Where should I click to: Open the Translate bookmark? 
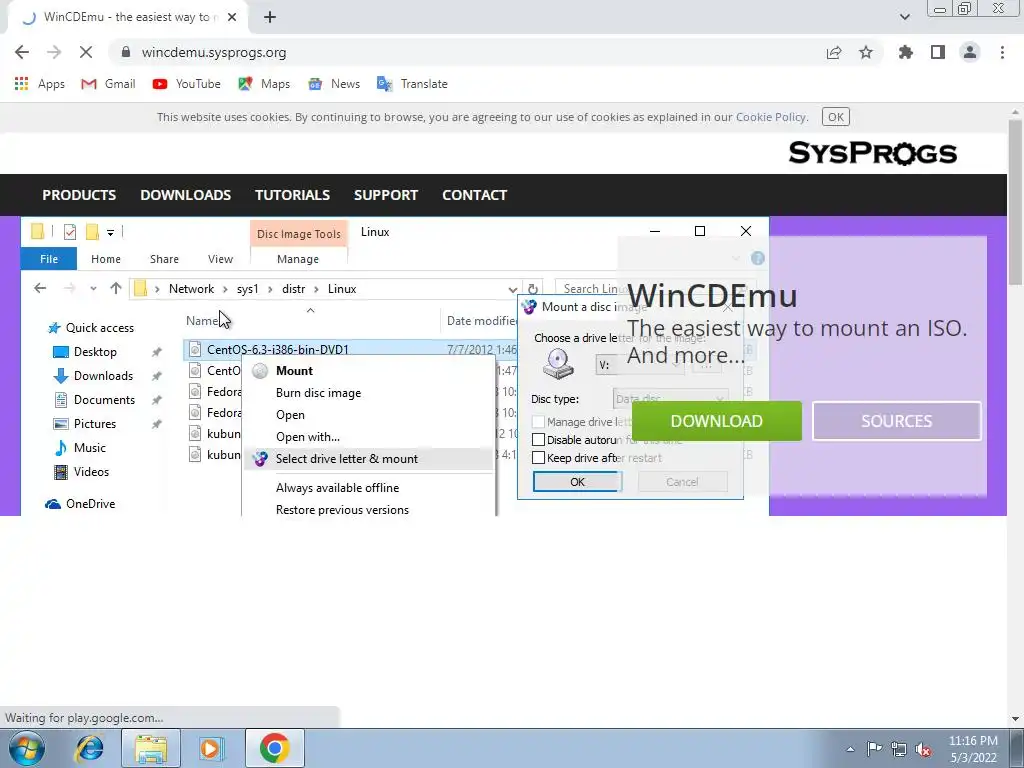coord(413,84)
